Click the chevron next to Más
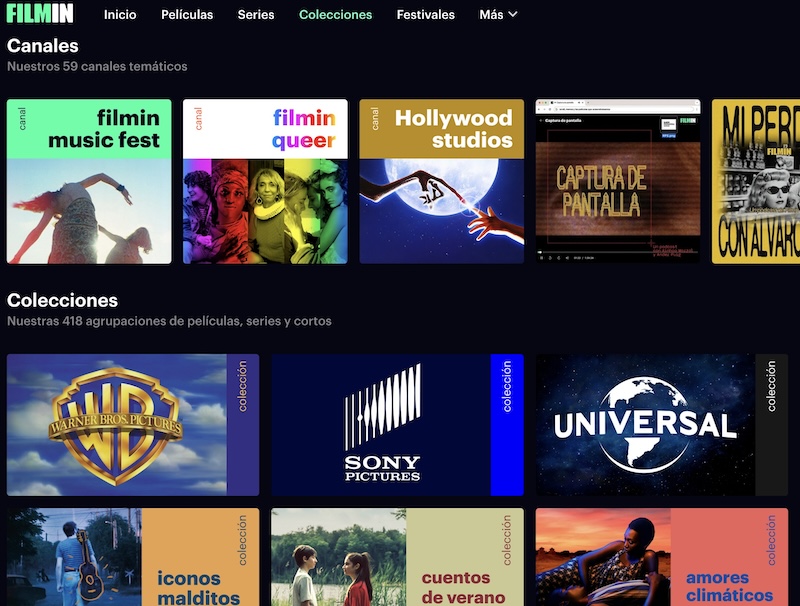Image resolution: width=800 pixels, height=606 pixels. pyautogui.click(x=513, y=15)
